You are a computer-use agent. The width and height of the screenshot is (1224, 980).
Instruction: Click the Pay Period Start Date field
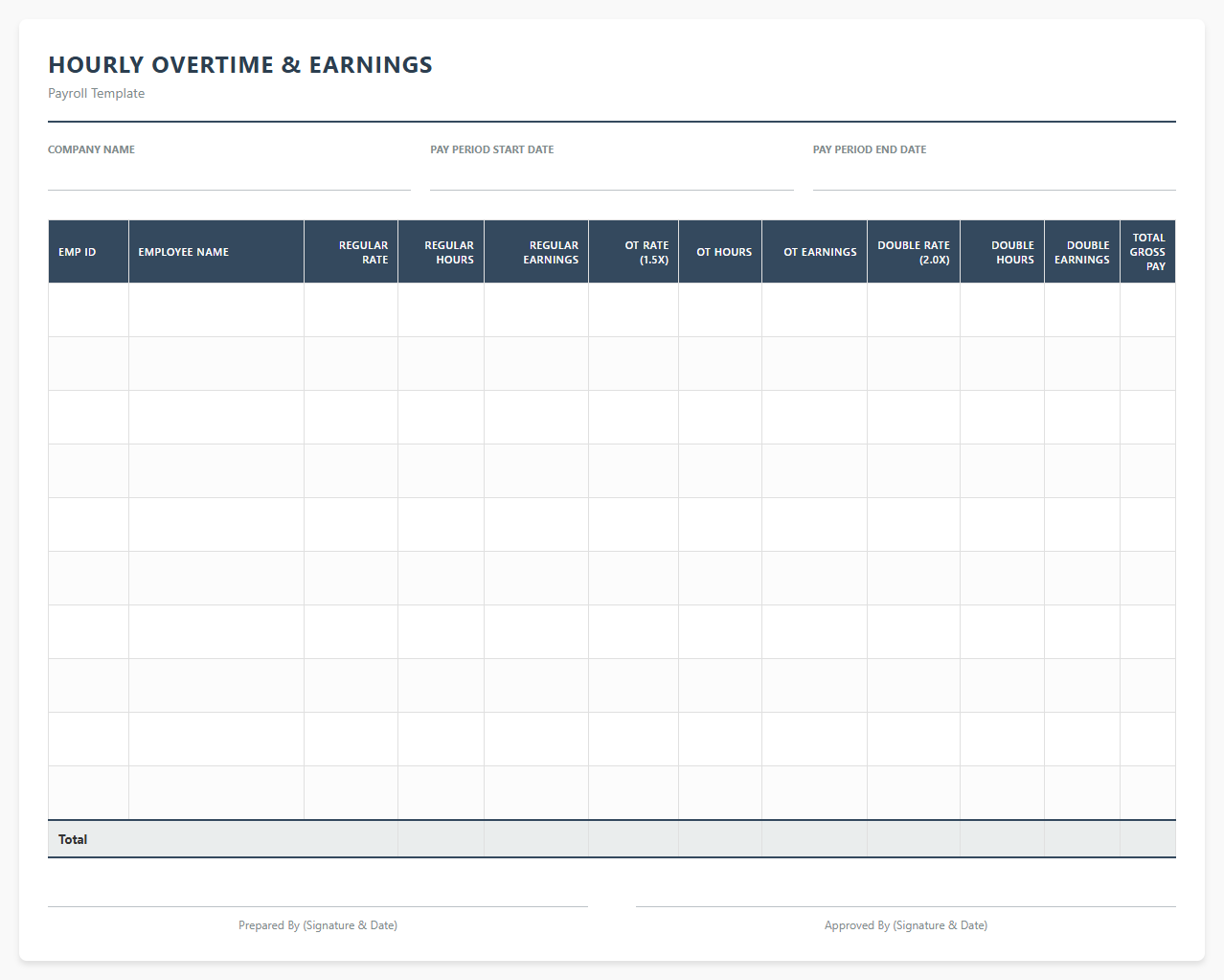(x=611, y=176)
